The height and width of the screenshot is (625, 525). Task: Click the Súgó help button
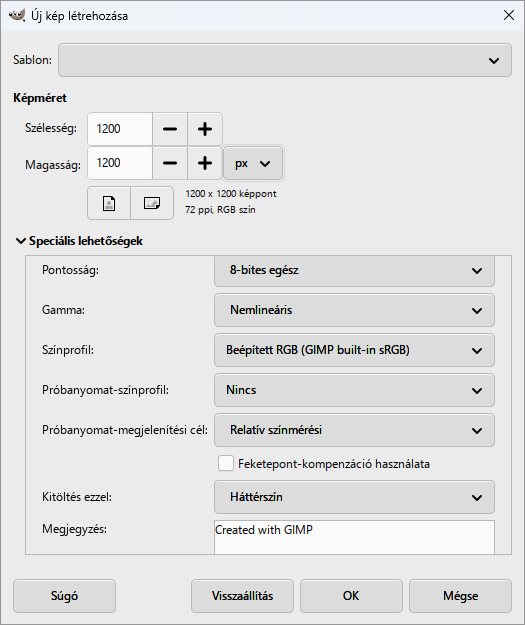[64, 596]
